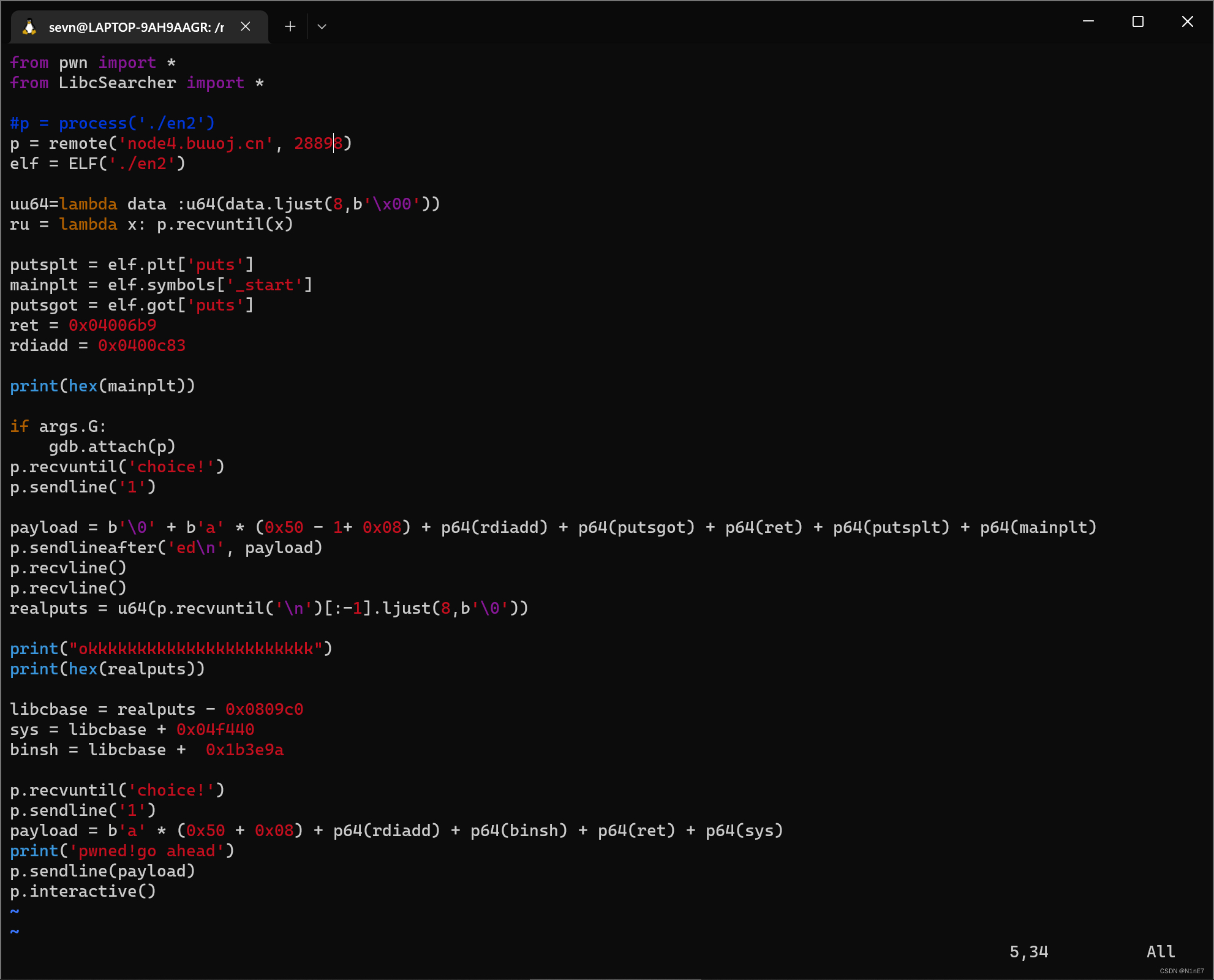
Task: Click the first p.recvuntil('choice!') line
Action: point(118,467)
